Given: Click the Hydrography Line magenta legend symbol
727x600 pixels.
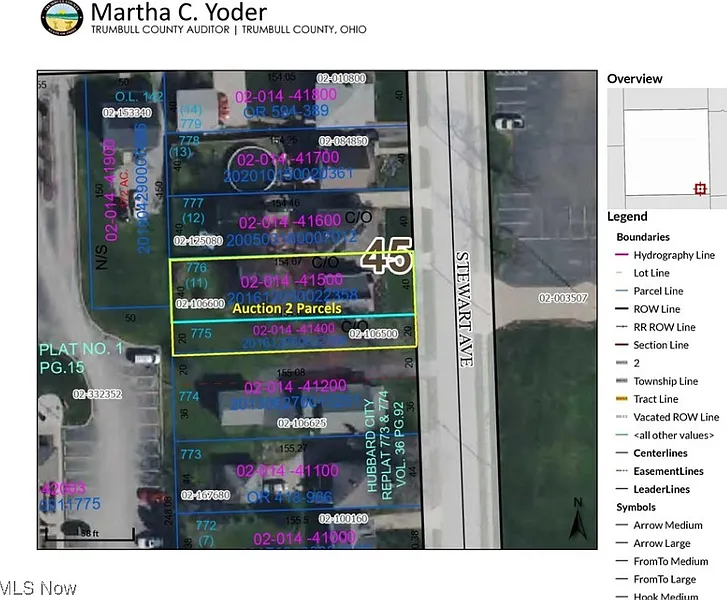Looking at the screenshot, I should 622,255.
